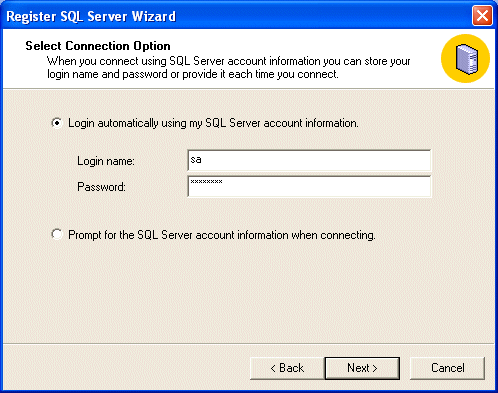The image size is (498, 393).
Task: Focus the Login name input field
Action: click(x=309, y=160)
